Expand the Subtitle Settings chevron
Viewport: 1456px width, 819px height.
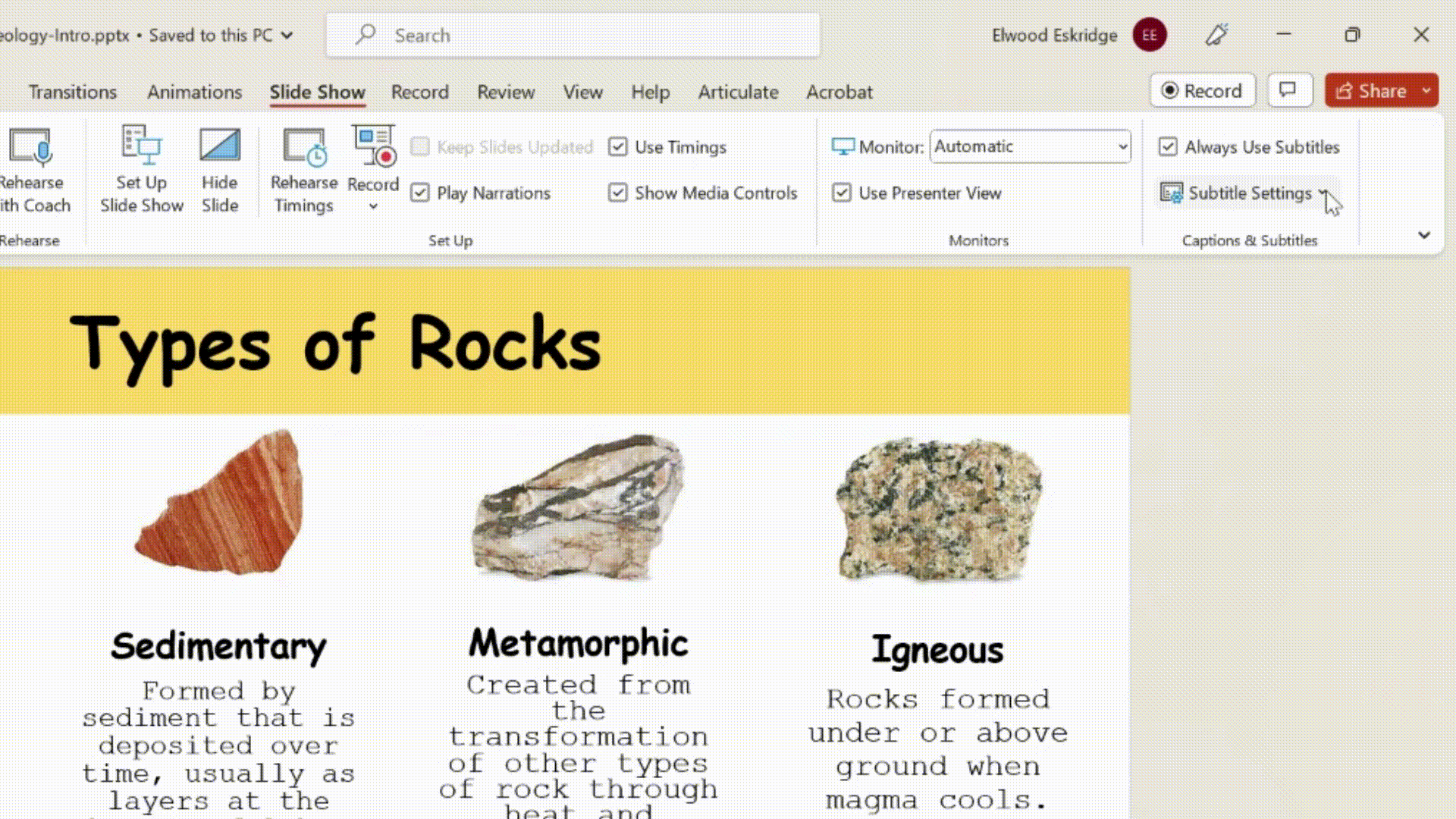[x=1323, y=193]
